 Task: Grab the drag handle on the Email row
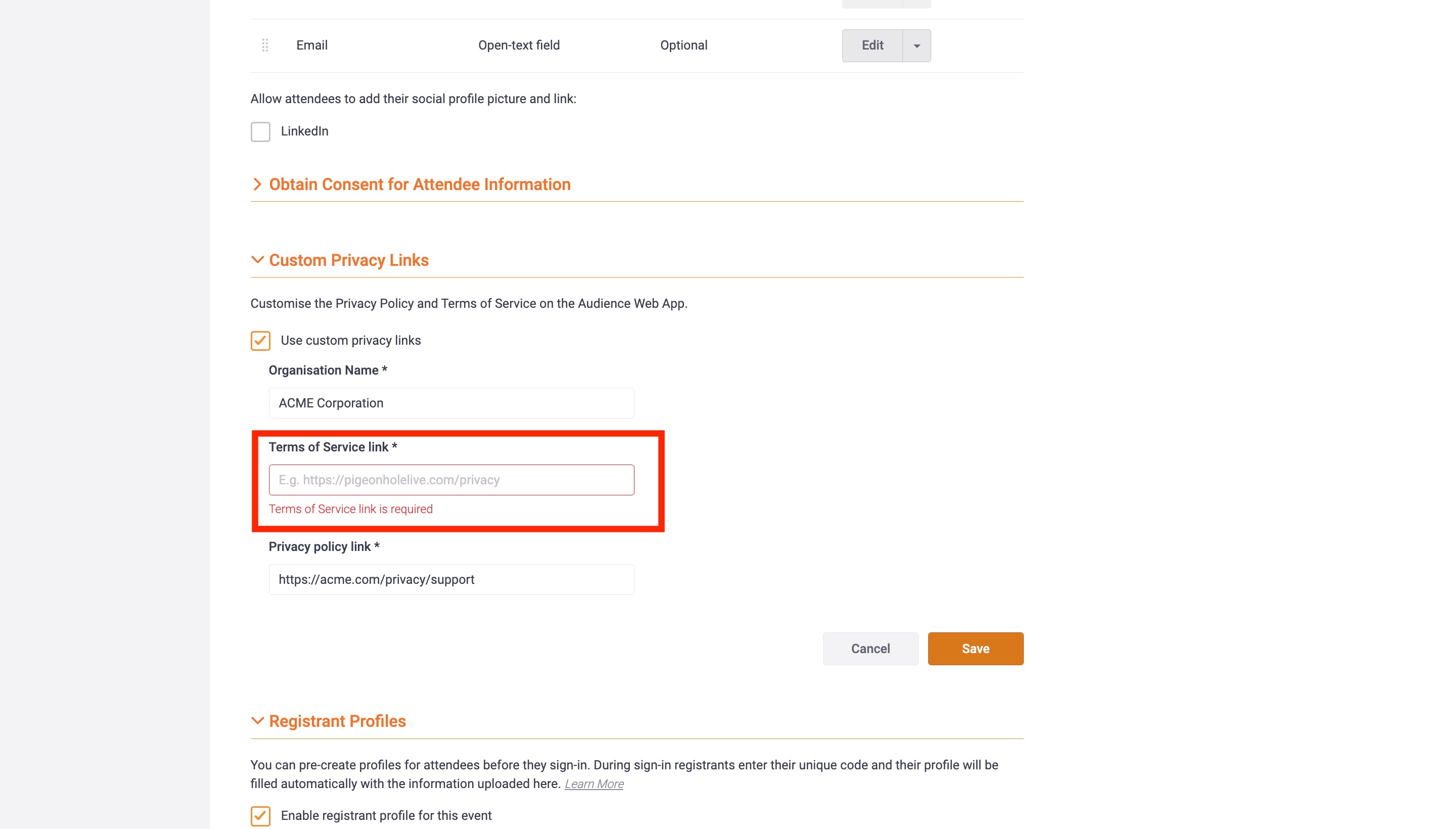point(265,45)
